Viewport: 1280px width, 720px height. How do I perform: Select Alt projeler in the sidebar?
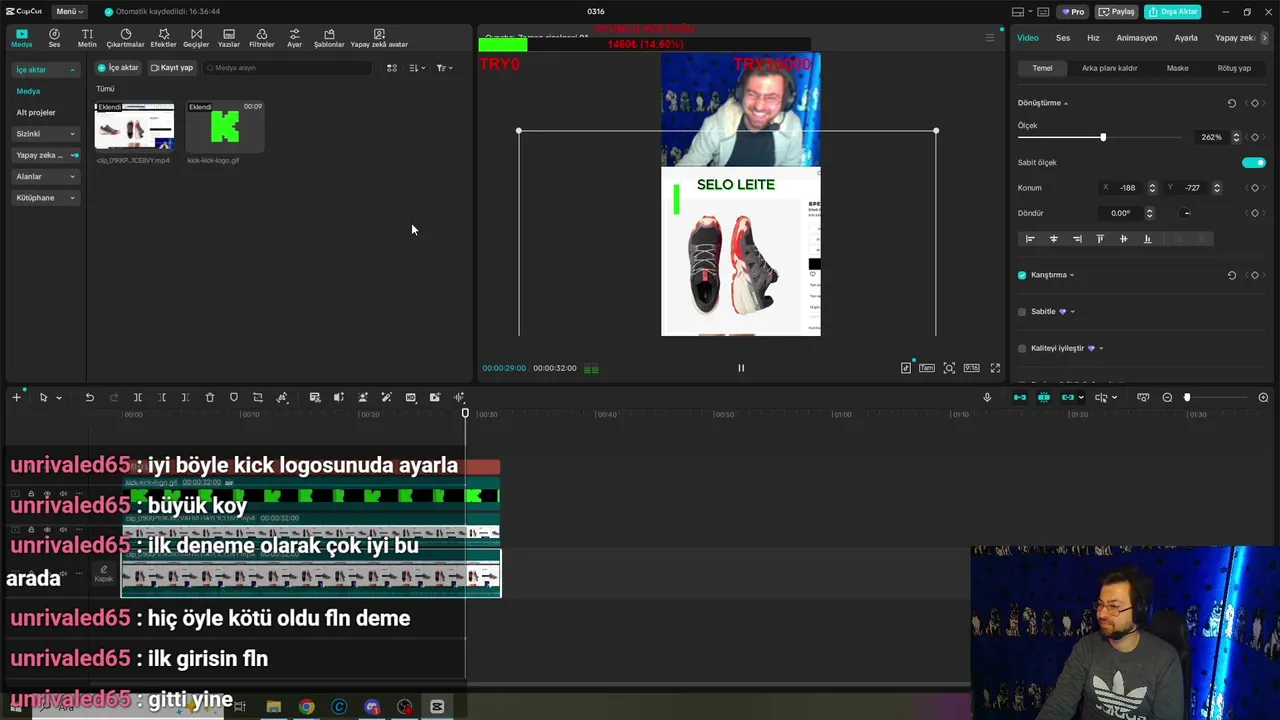tap(36, 113)
